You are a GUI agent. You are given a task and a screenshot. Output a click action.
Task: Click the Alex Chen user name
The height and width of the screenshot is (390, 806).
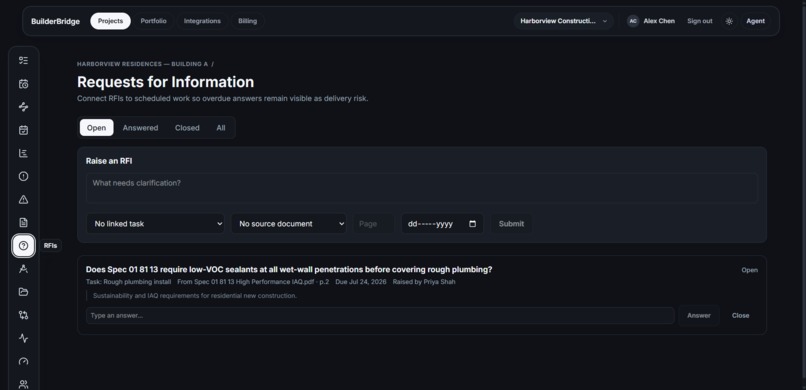659,21
